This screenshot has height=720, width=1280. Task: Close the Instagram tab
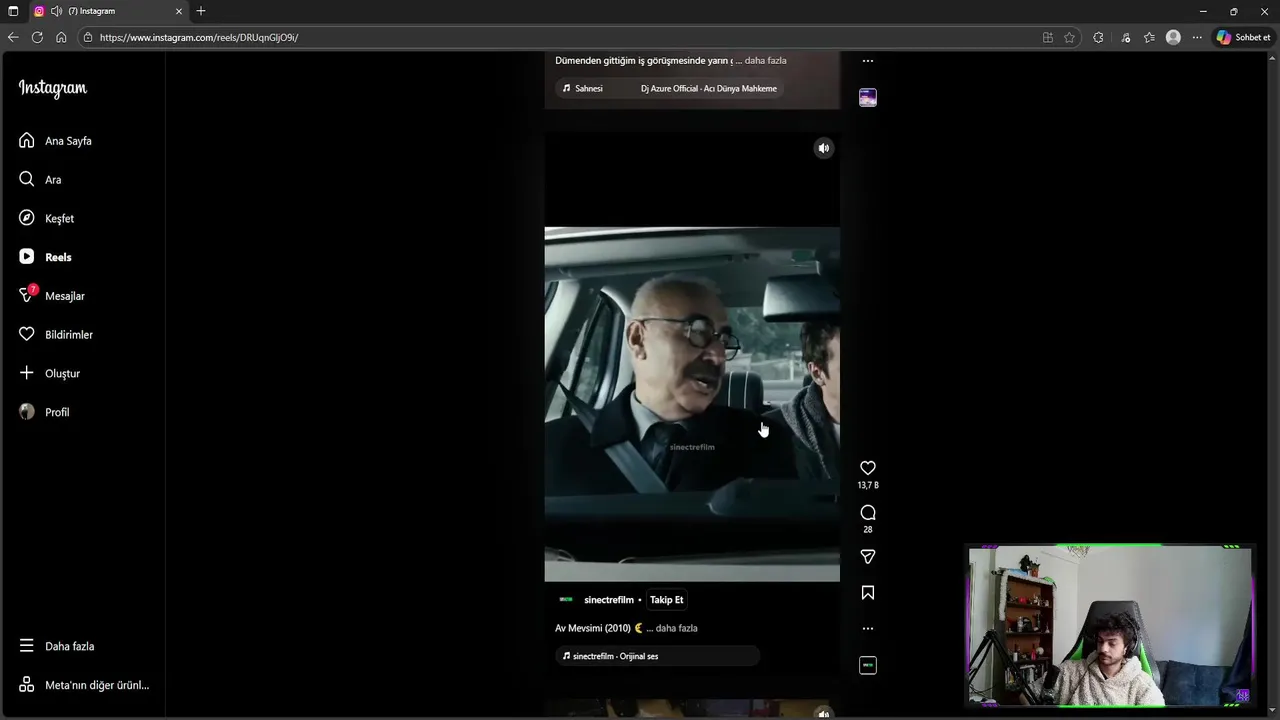[179, 11]
